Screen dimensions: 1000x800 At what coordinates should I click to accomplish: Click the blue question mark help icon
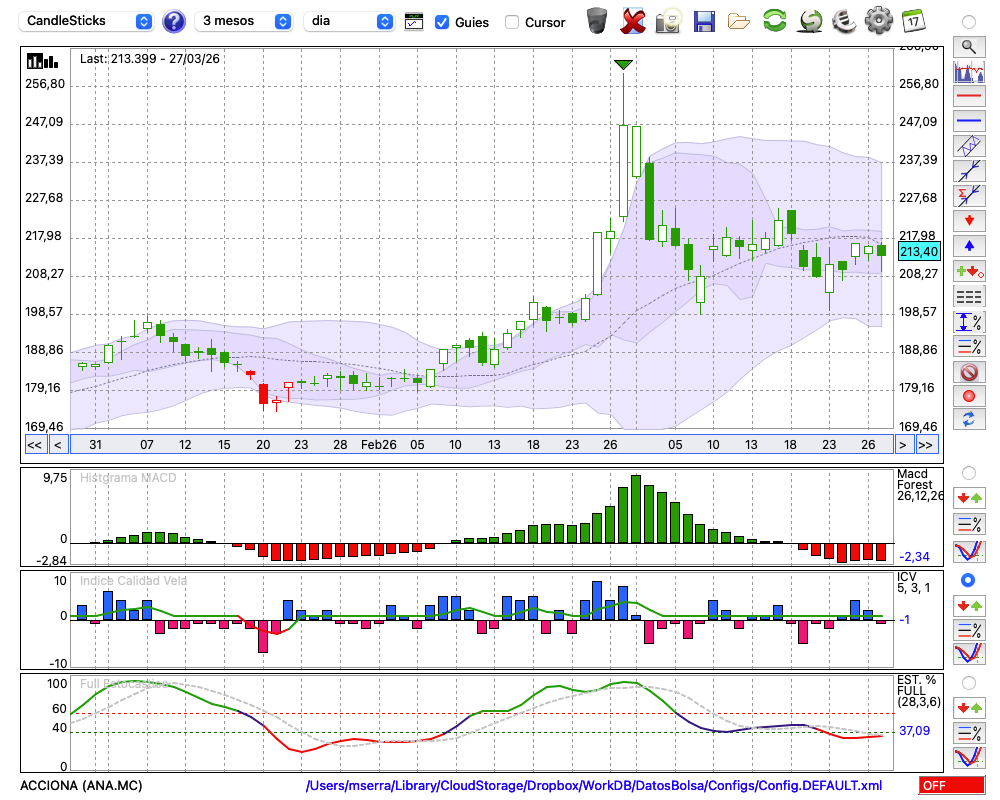[174, 21]
